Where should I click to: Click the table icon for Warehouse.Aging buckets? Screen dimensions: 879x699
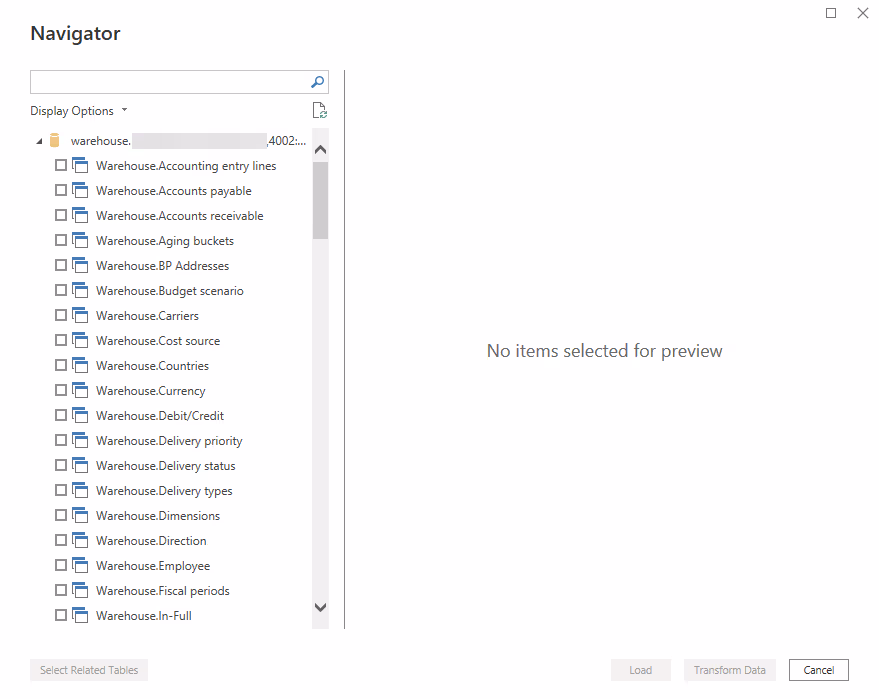[81, 241]
